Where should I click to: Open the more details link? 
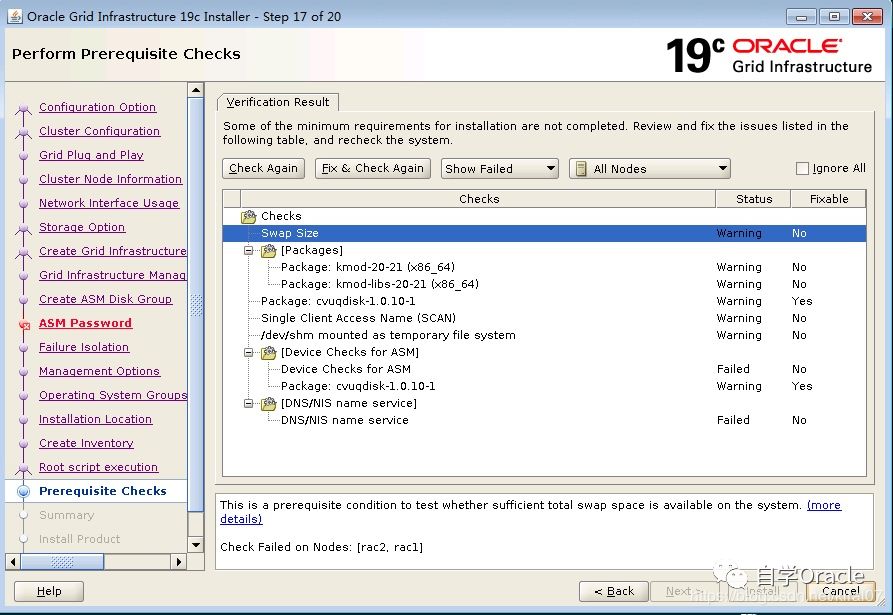click(823, 506)
